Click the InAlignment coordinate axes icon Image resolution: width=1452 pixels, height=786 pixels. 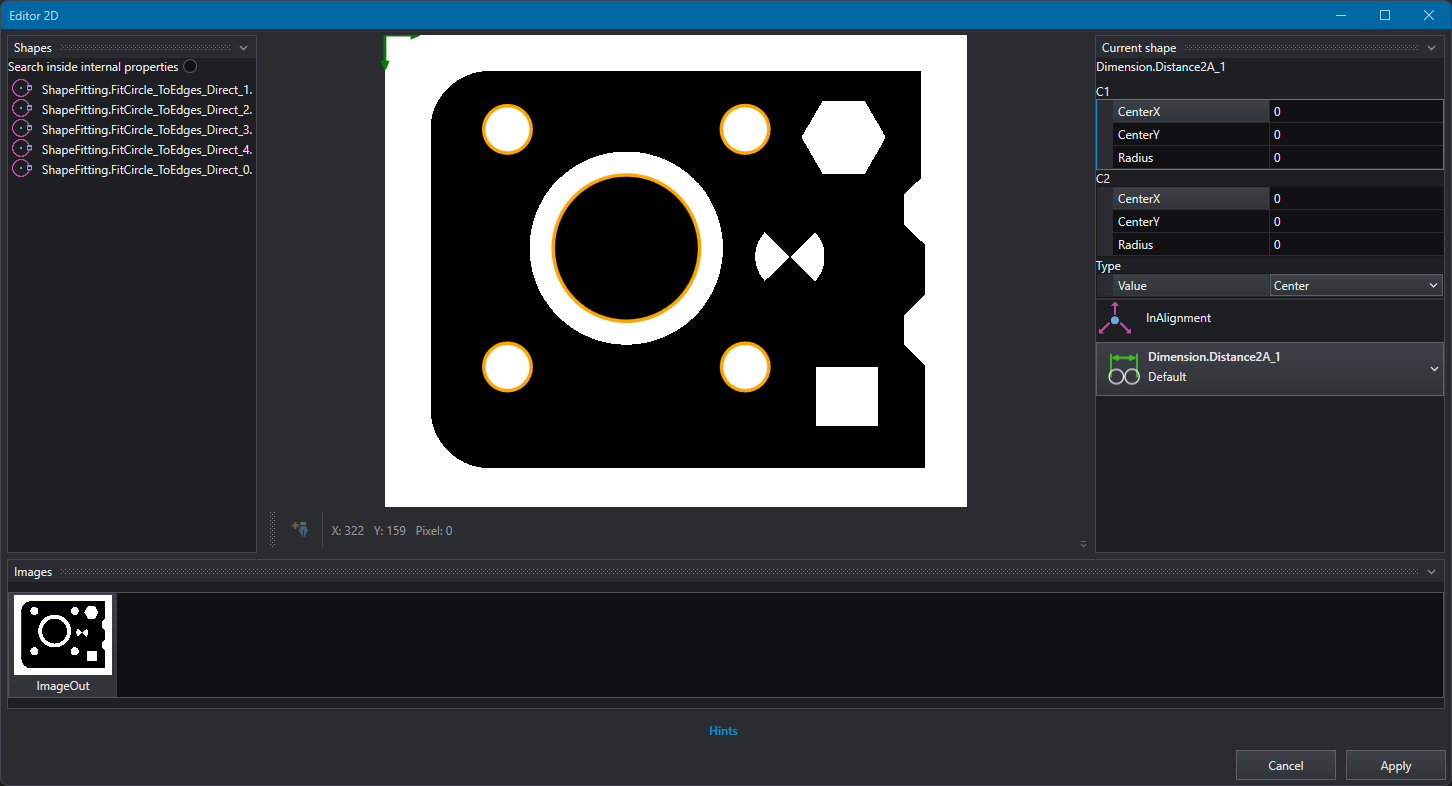click(x=1115, y=318)
